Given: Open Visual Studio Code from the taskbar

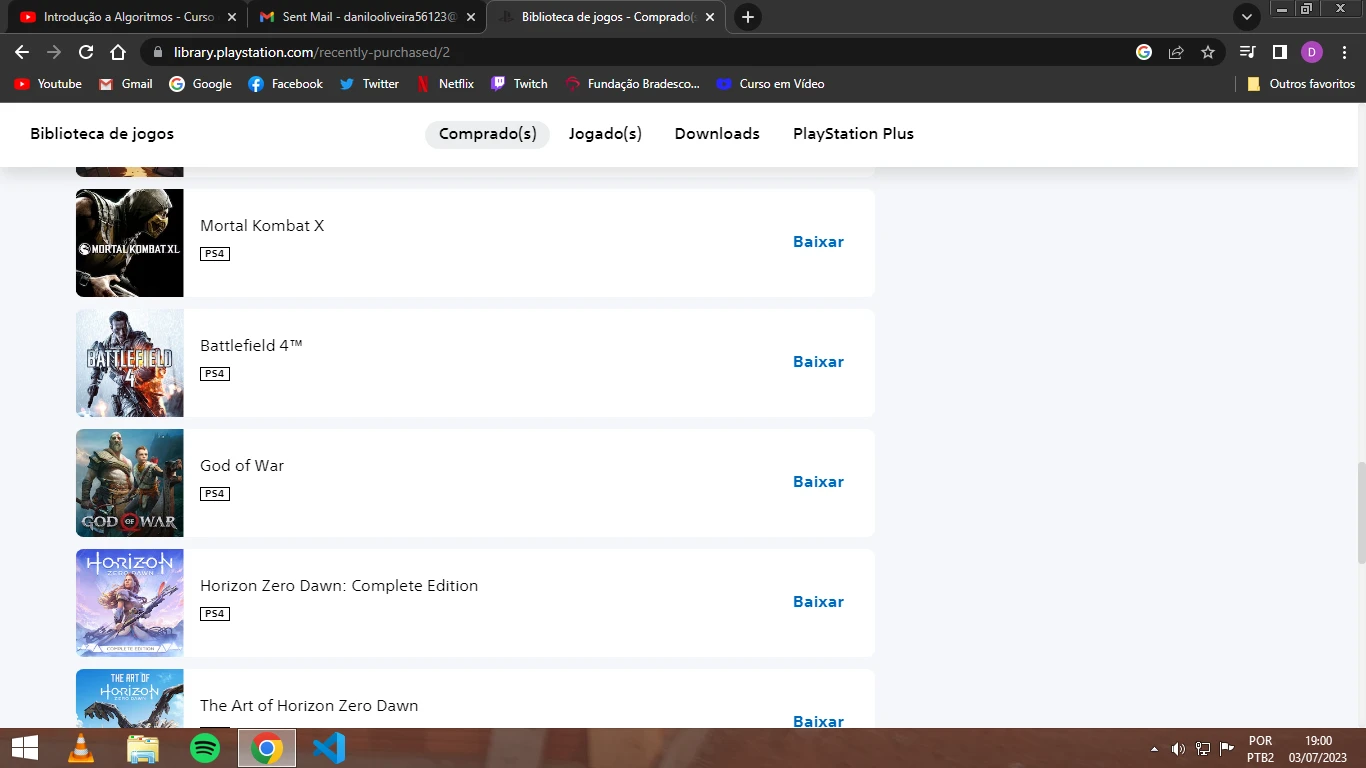Looking at the screenshot, I should [x=329, y=748].
